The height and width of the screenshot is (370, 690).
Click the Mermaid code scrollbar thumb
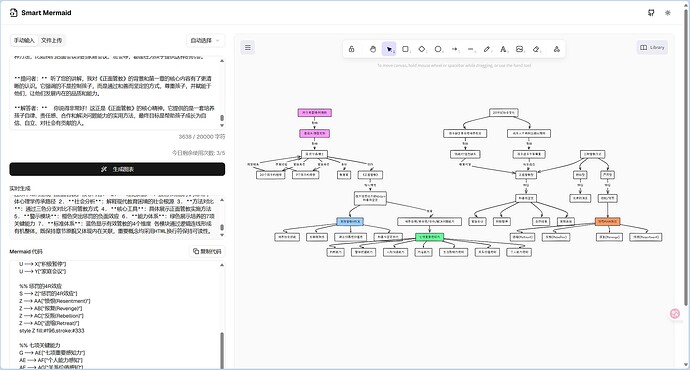pyautogui.click(x=222, y=350)
